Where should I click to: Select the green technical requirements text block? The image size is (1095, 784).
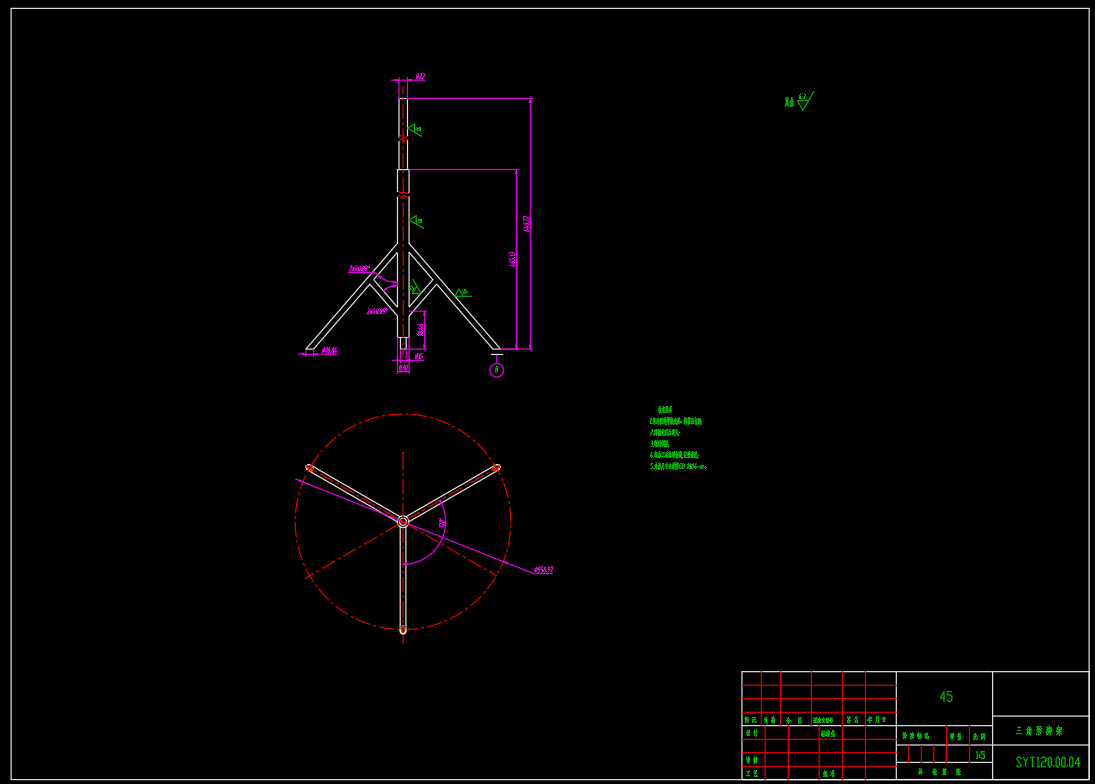(678, 438)
